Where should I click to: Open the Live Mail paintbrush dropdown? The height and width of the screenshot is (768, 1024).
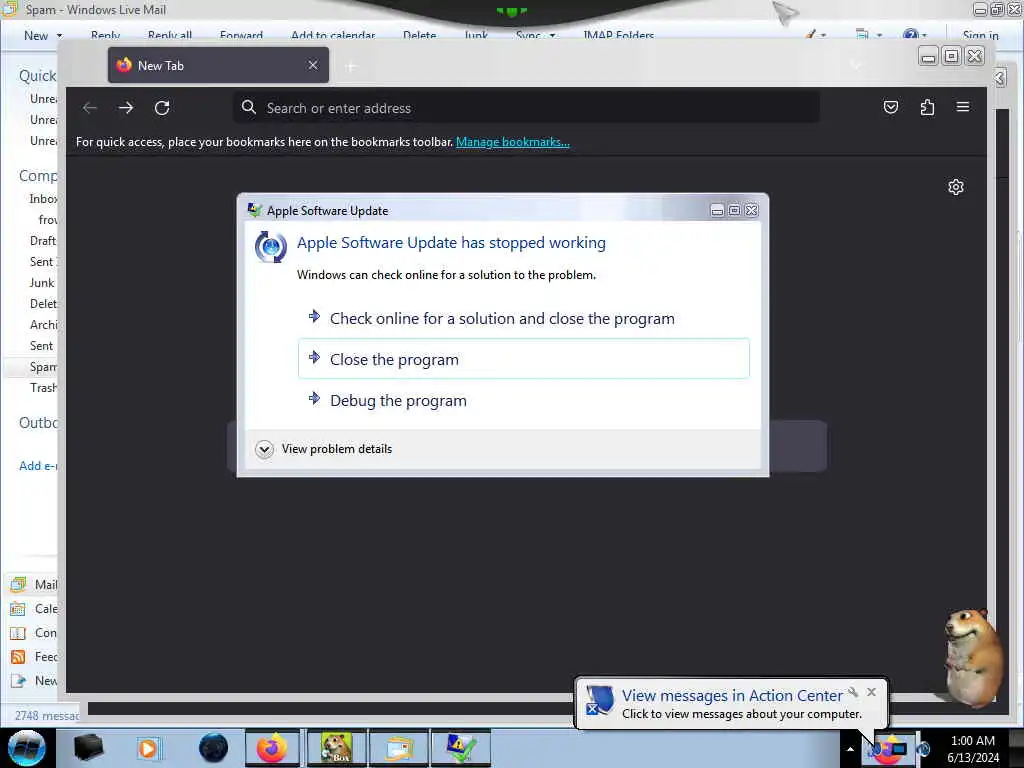point(815,35)
